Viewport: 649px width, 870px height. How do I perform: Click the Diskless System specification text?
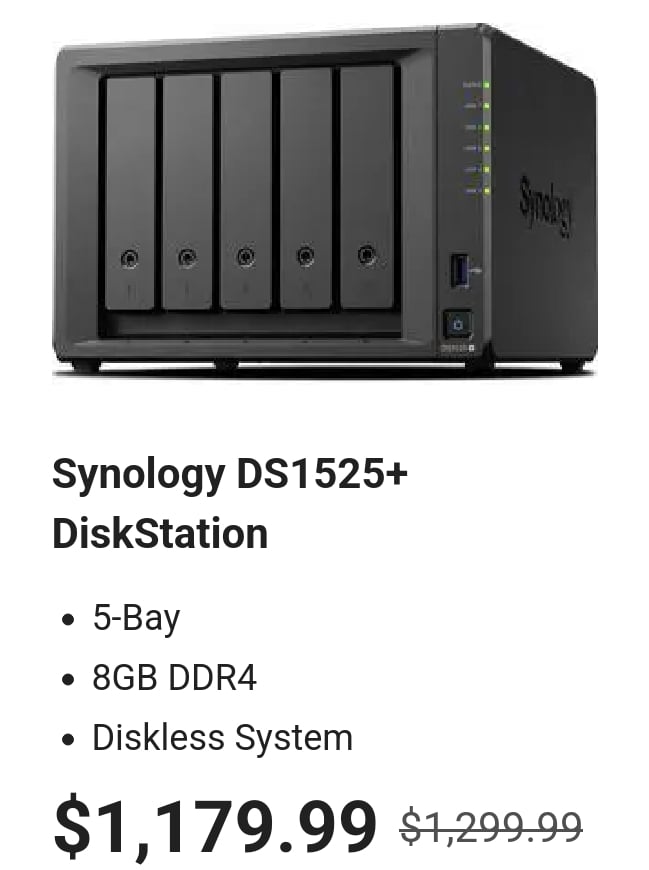[x=222, y=738]
